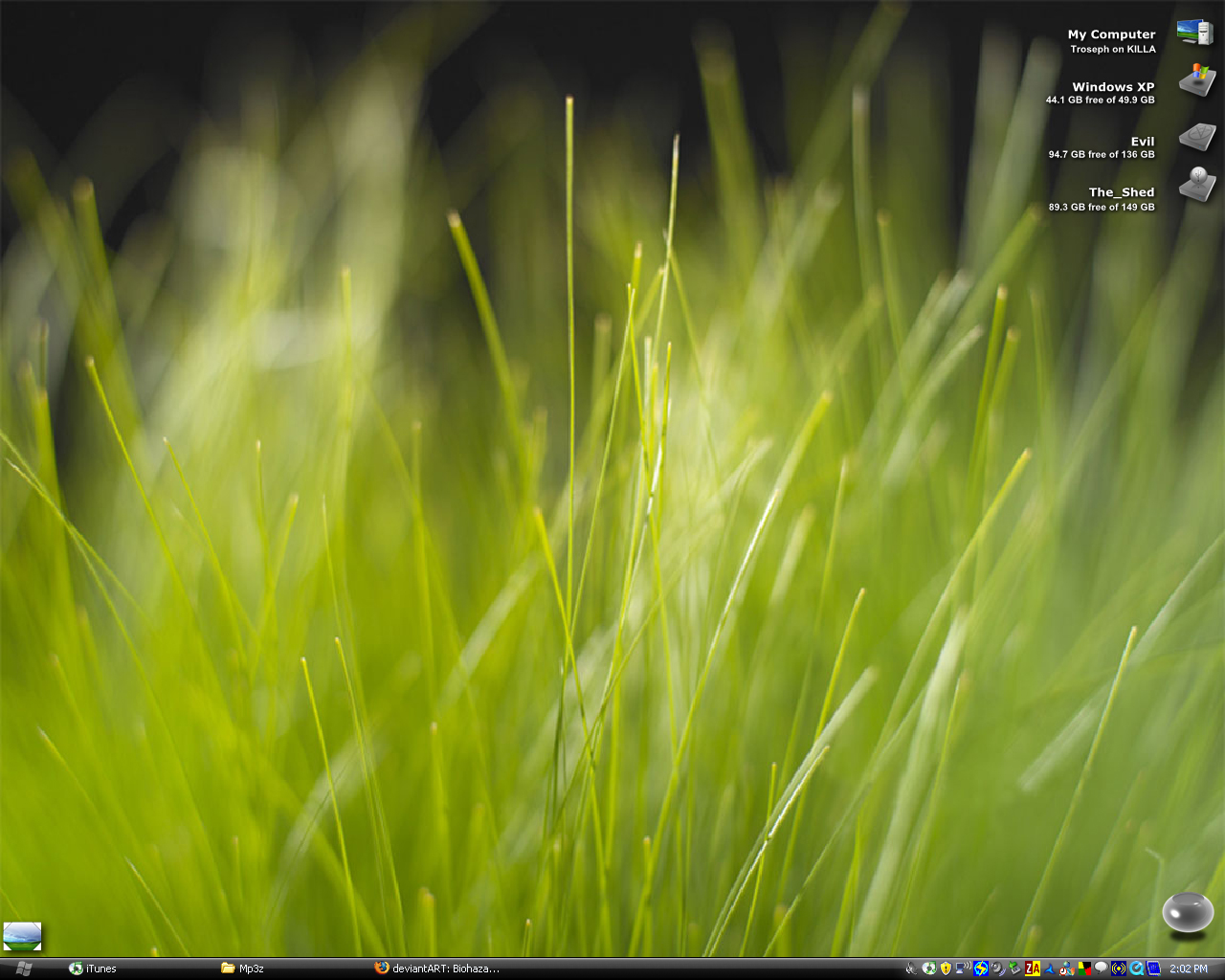Click the "89.3 GB free of 149 GB" text
The width and height of the screenshot is (1225, 980).
tap(1102, 207)
